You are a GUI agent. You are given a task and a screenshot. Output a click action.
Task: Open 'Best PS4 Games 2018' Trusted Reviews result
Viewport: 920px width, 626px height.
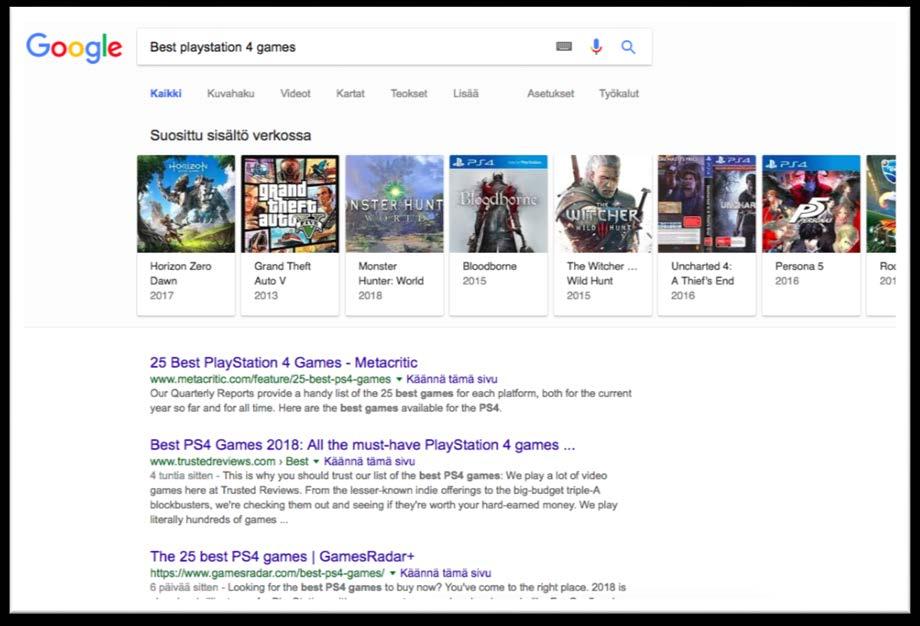click(362, 445)
